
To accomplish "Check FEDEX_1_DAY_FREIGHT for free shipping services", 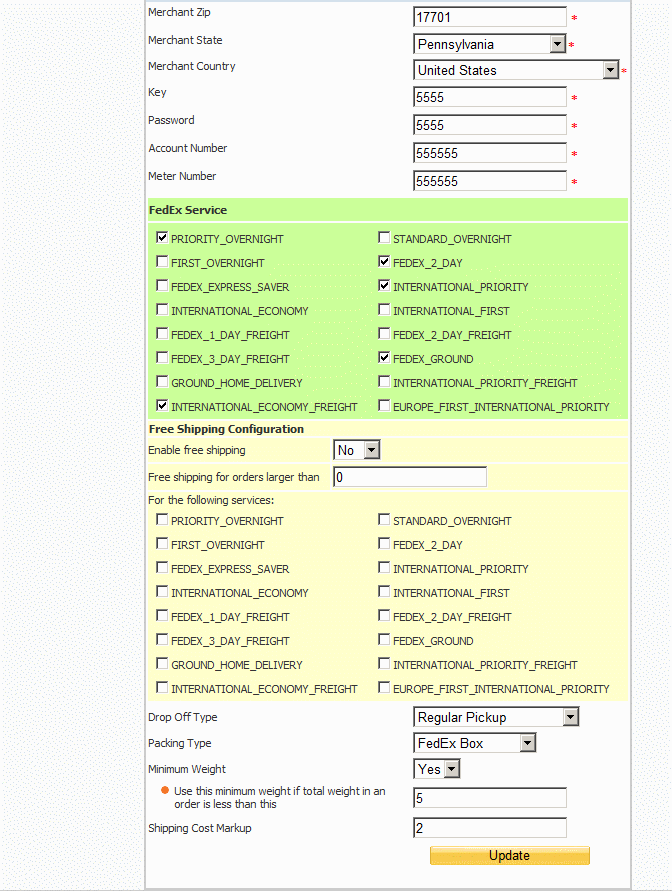I will coord(162,615).
